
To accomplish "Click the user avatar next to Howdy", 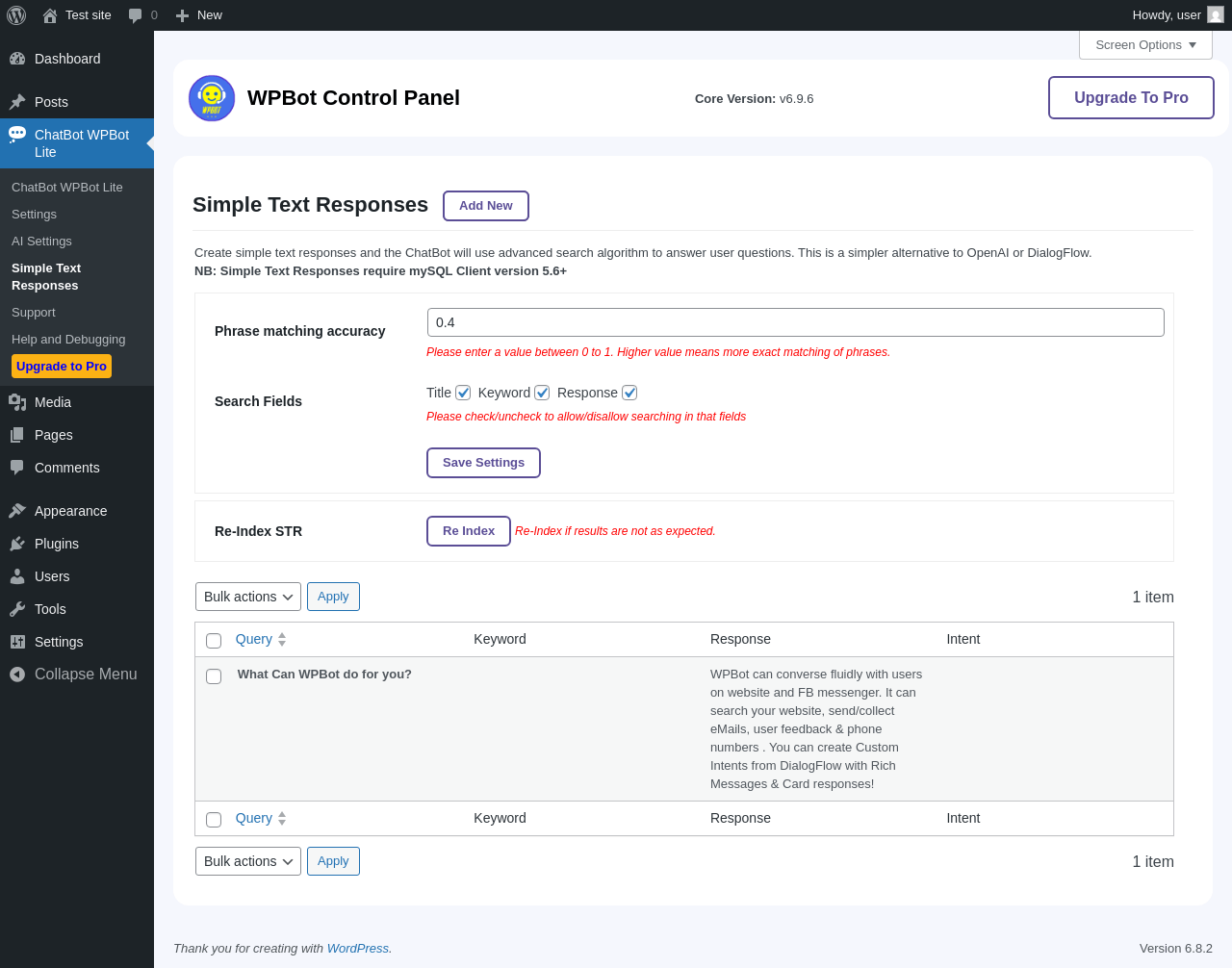I will [x=1216, y=15].
